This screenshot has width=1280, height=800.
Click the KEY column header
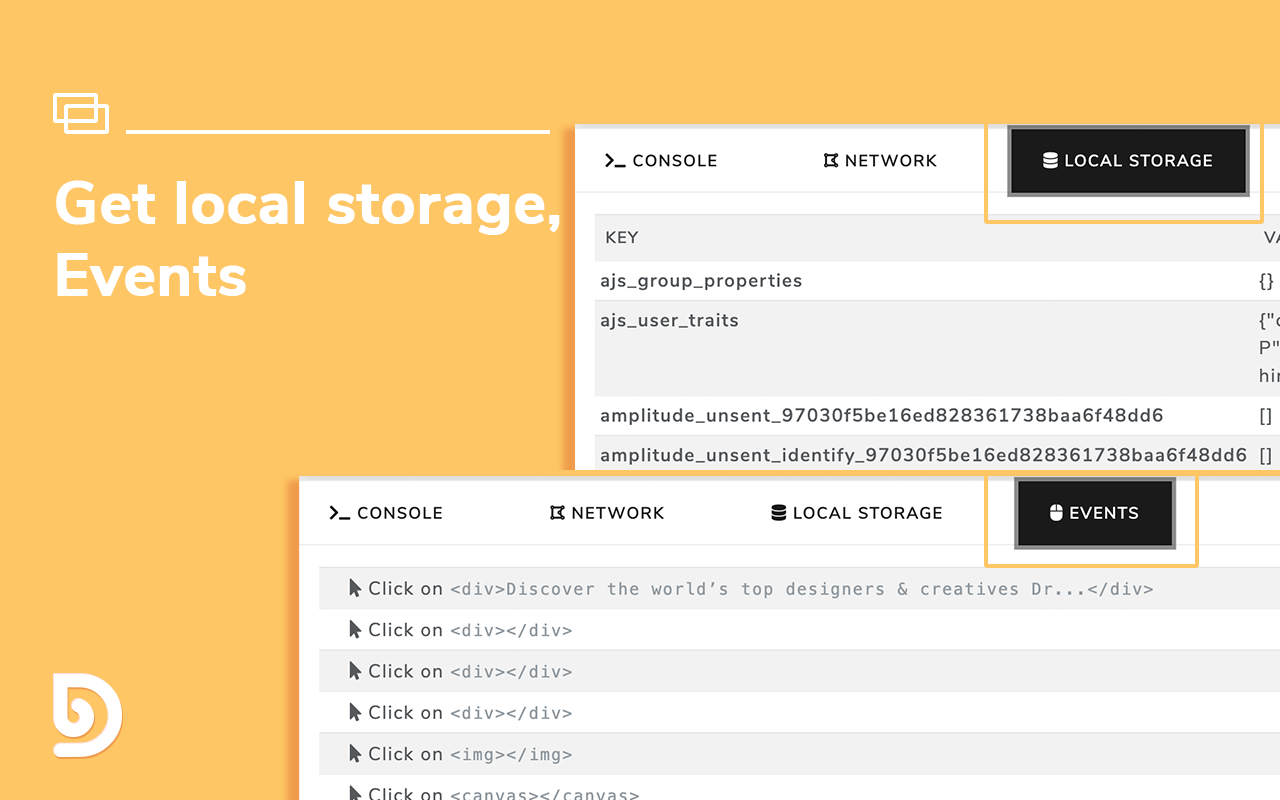click(622, 238)
